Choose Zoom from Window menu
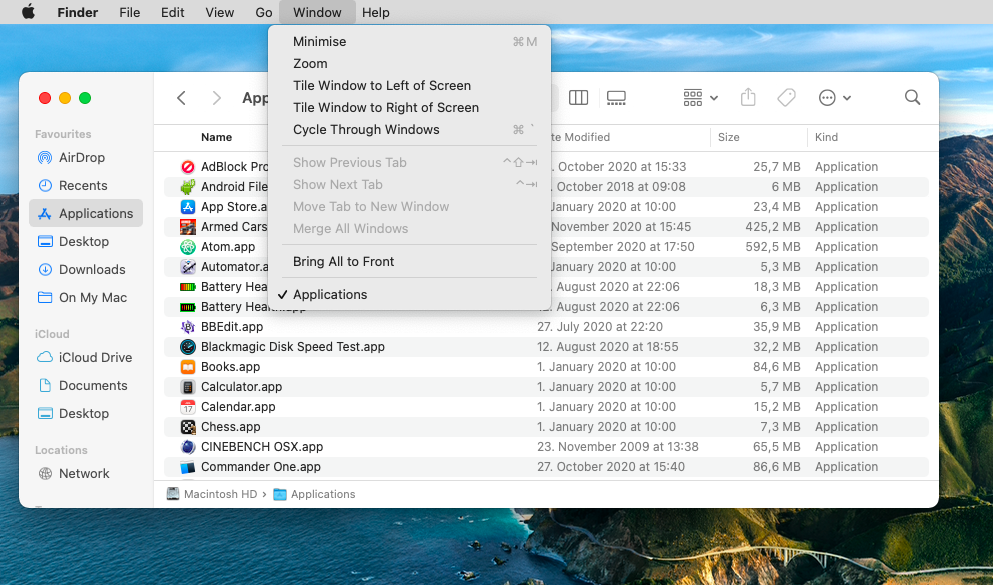This screenshot has width=993, height=585. [409, 63]
